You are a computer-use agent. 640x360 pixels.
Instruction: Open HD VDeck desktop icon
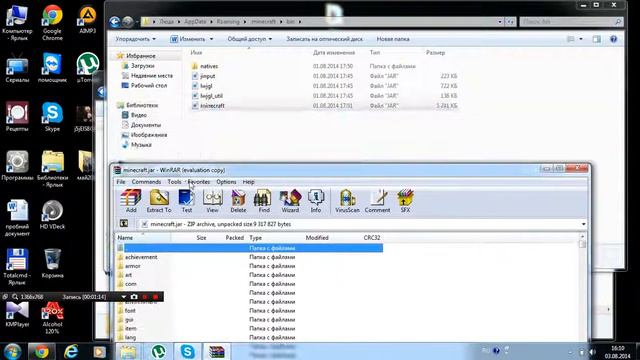tap(52, 215)
